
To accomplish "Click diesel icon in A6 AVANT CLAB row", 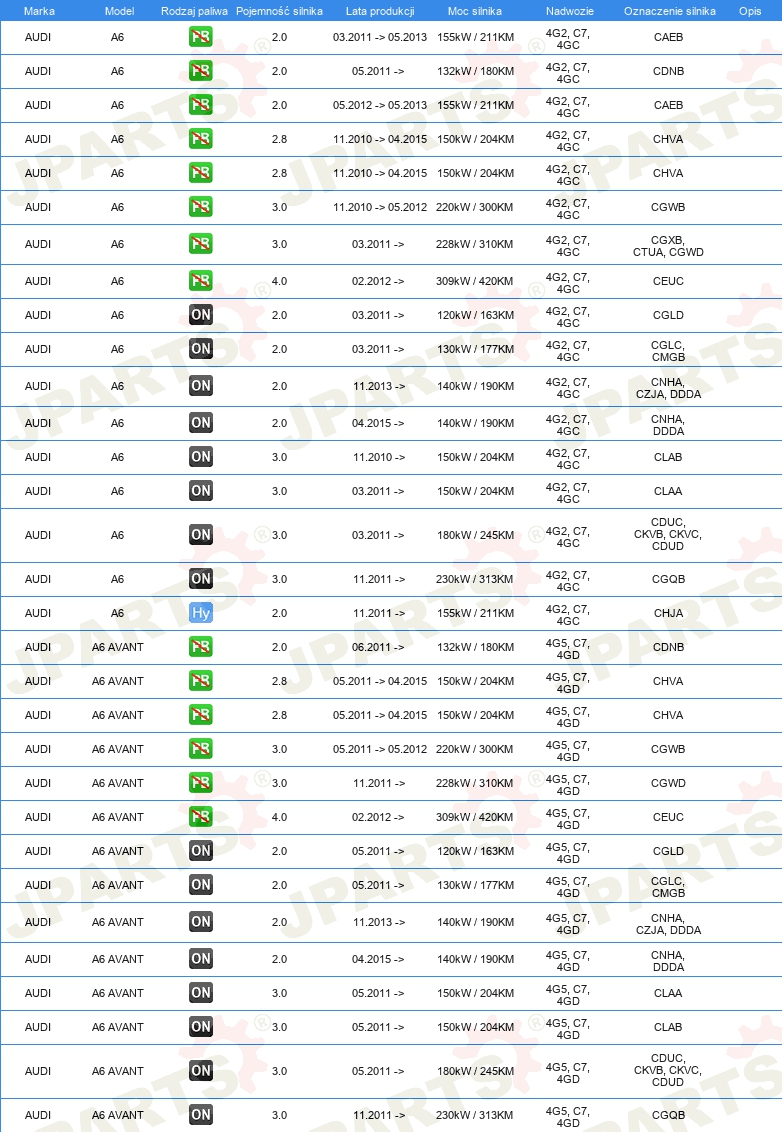I will 201,1027.
